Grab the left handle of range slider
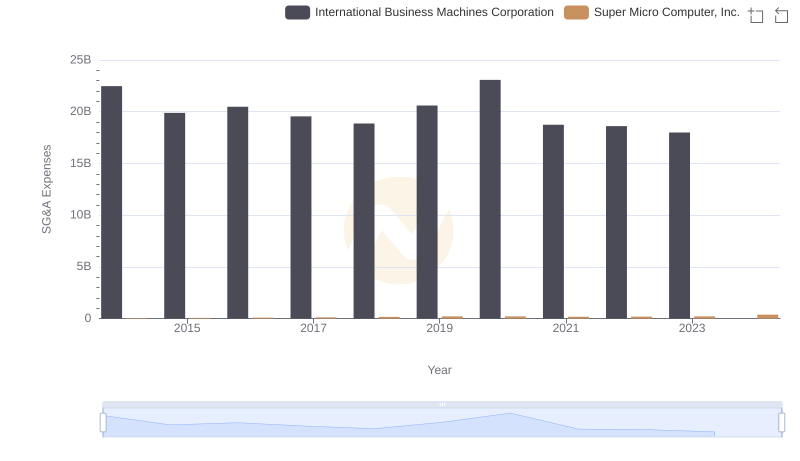This screenshot has width=800, height=461. [103, 423]
